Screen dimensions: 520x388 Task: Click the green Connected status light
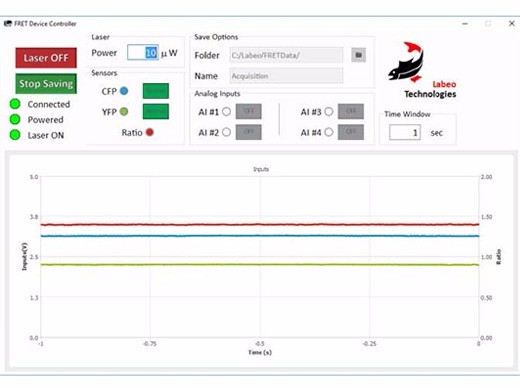point(15,104)
